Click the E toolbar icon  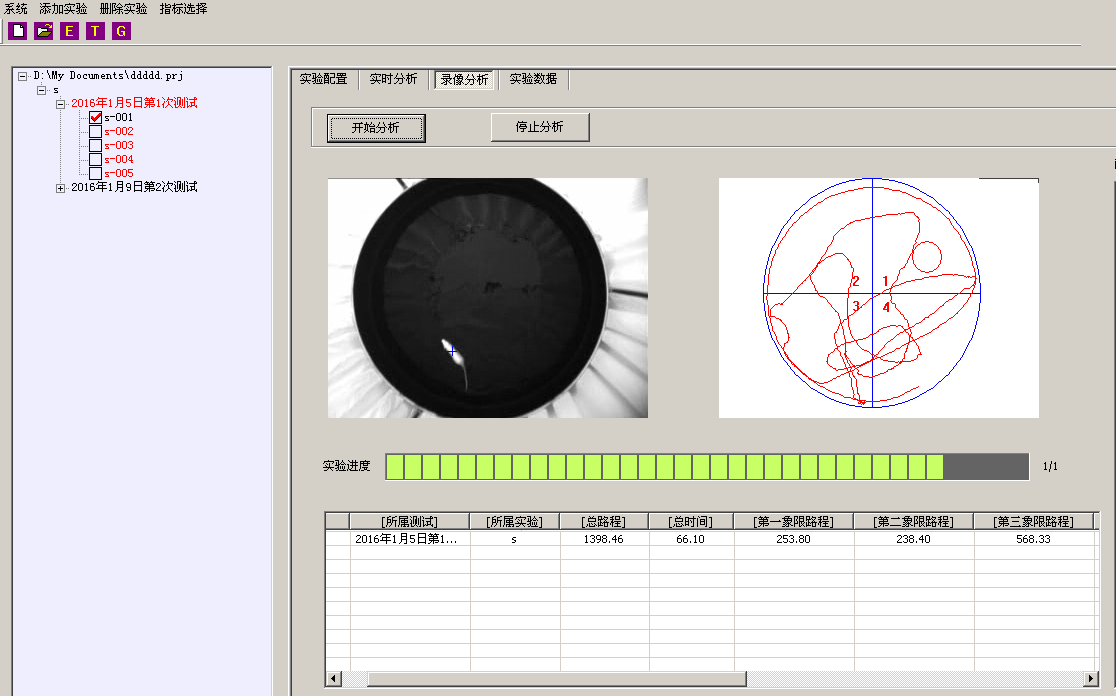69,31
